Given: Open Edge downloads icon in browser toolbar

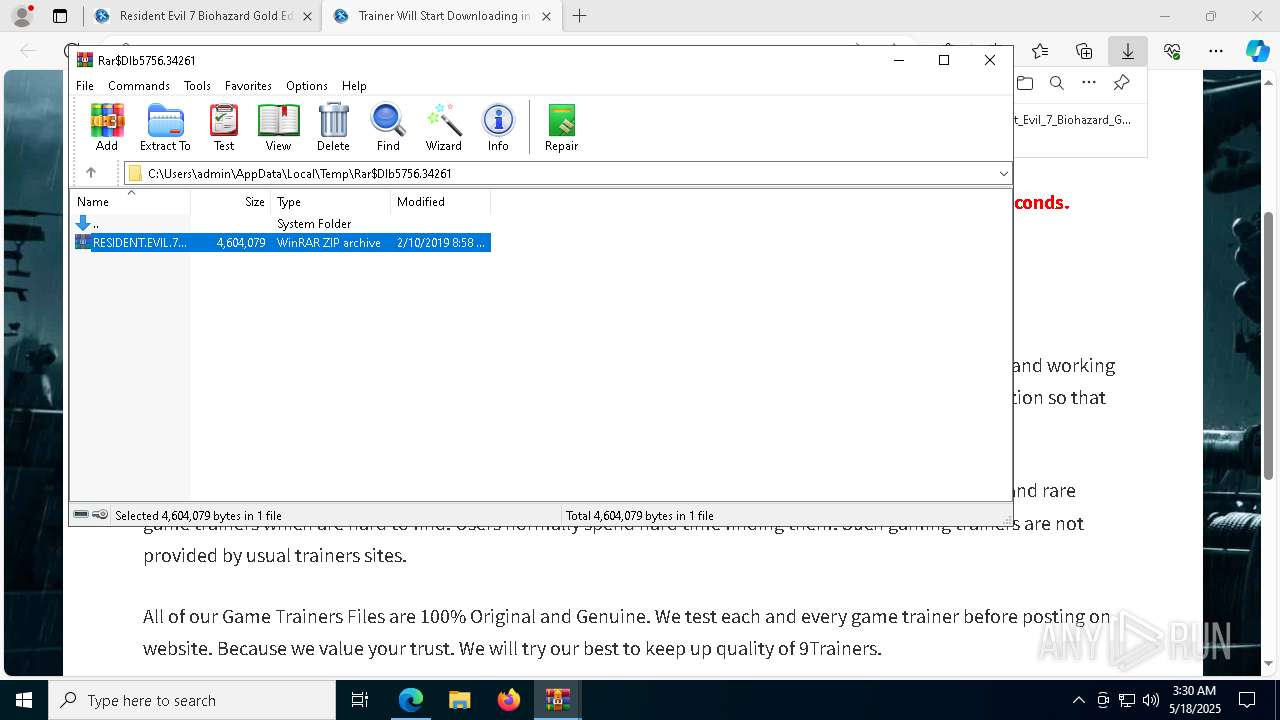Looking at the screenshot, I should point(1128,51).
